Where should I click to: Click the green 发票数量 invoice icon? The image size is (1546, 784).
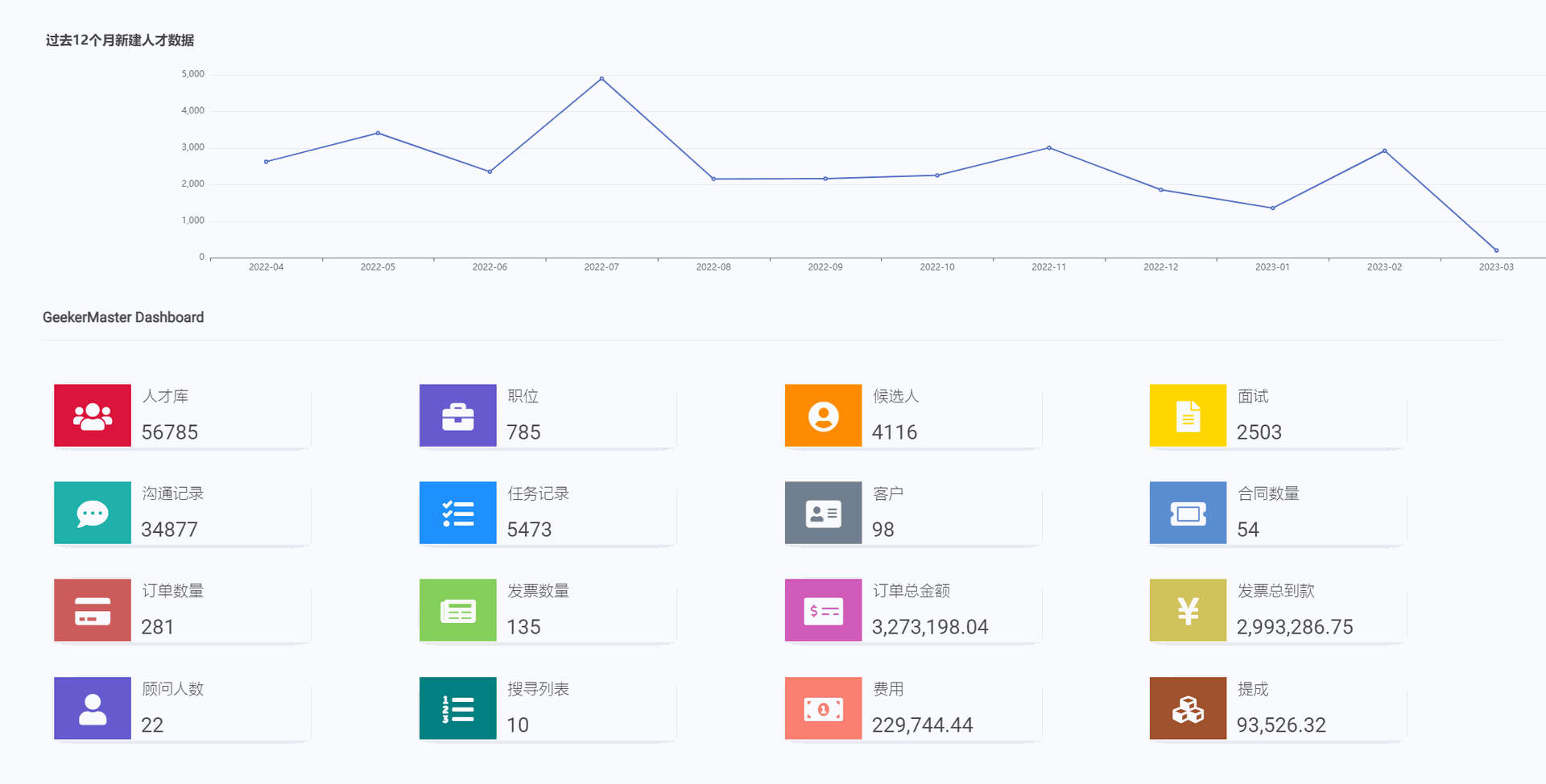click(457, 611)
